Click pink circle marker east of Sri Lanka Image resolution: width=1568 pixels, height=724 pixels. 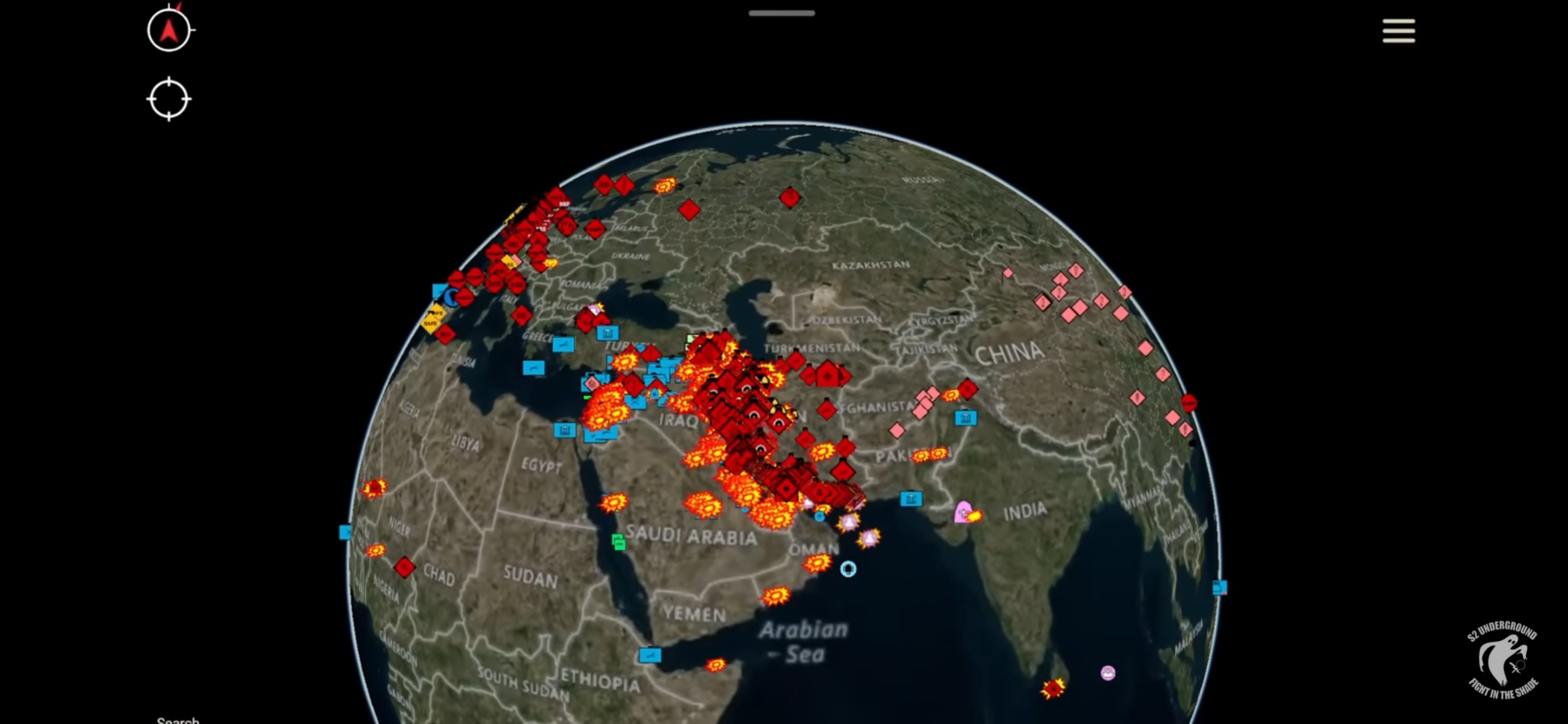[x=1108, y=673]
